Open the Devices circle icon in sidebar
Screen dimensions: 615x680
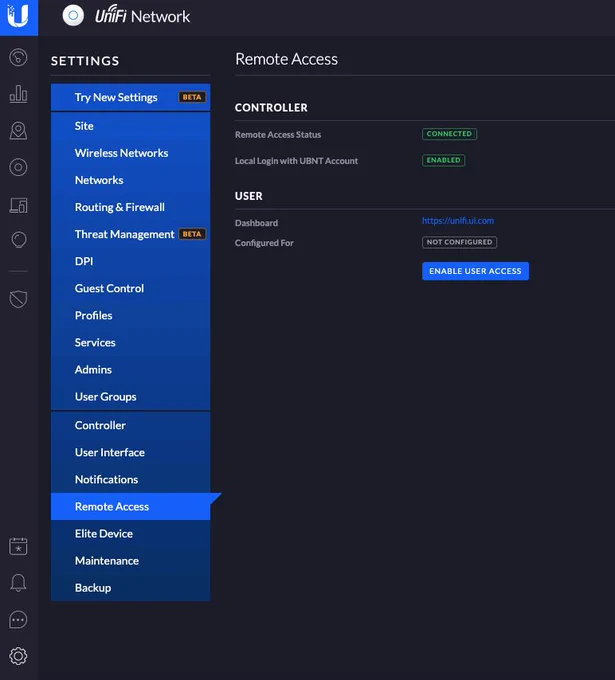pos(18,167)
